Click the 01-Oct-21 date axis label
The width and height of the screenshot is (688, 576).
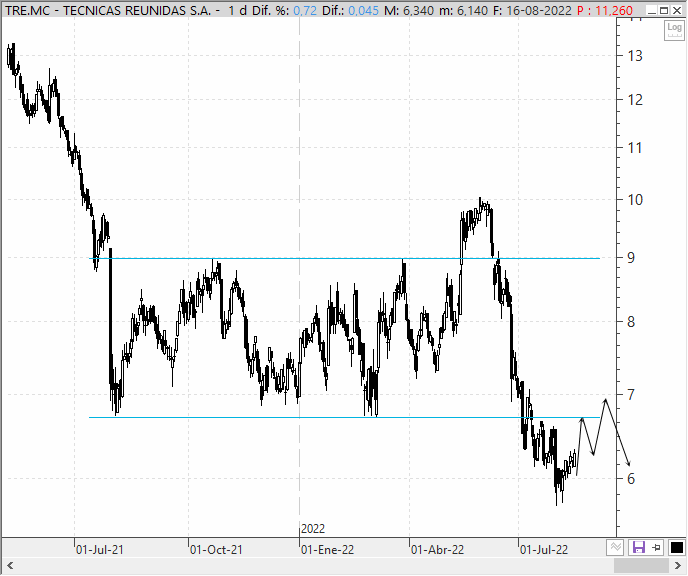(216, 550)
